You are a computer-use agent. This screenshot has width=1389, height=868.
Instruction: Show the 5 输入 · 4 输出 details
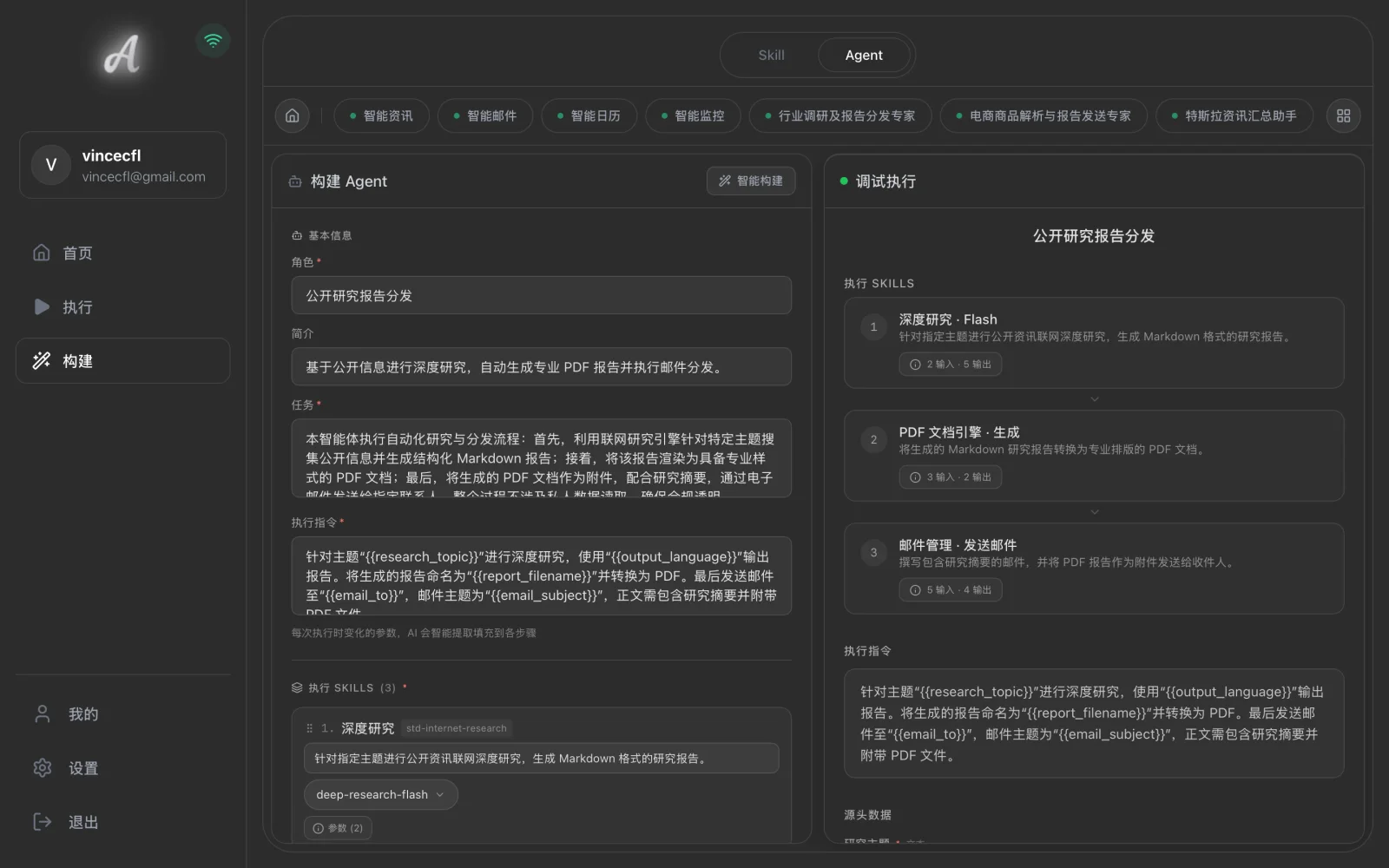tap(950, 590)
